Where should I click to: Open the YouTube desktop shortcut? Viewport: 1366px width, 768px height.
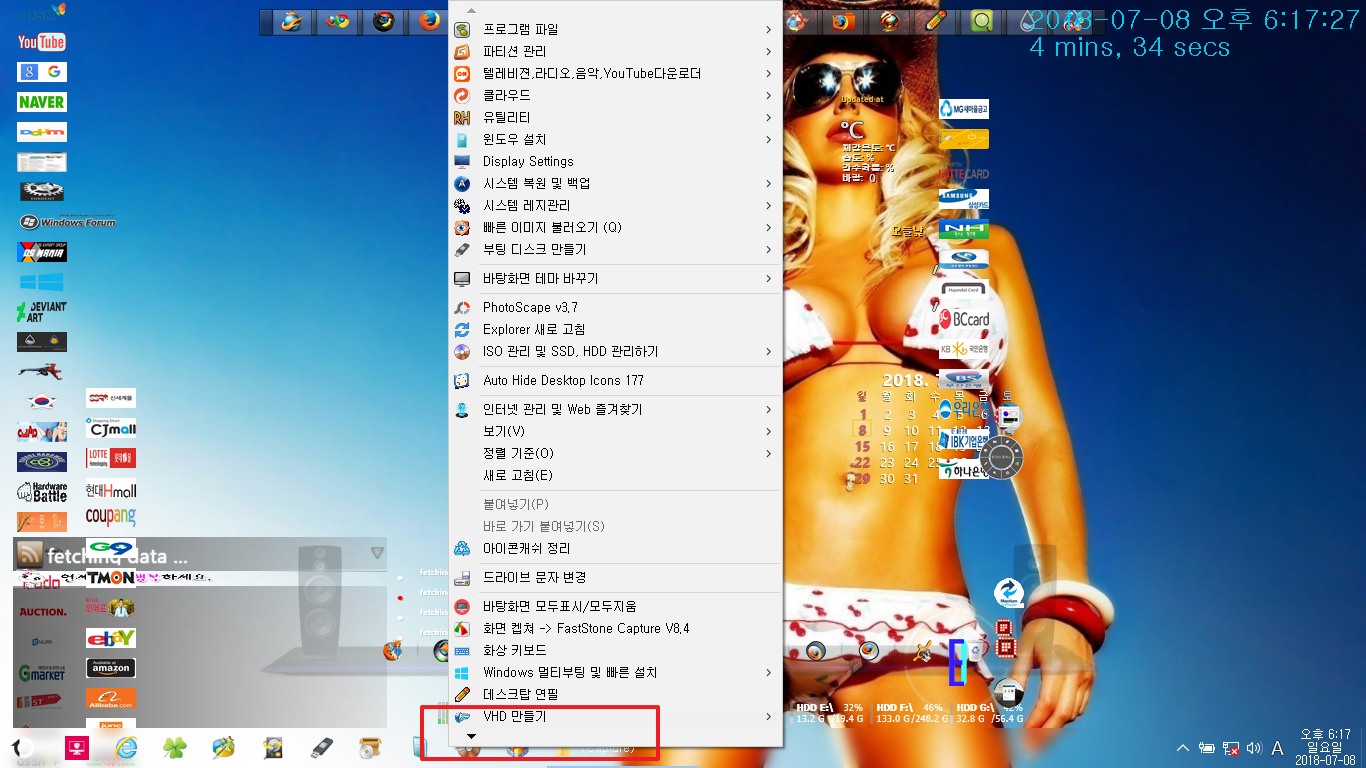tap(42, 42)
